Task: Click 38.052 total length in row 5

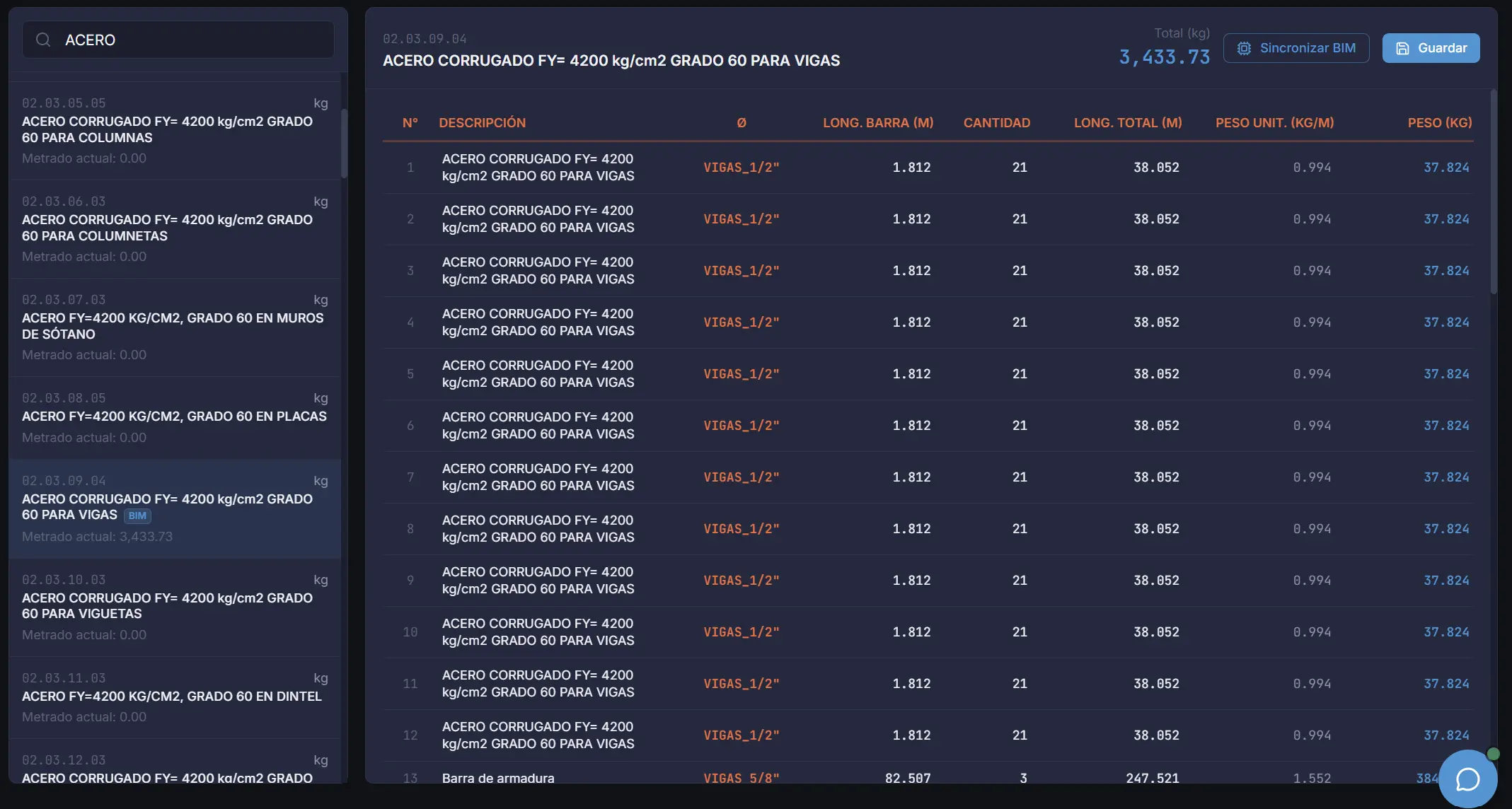Action: tap(1156, 374)
